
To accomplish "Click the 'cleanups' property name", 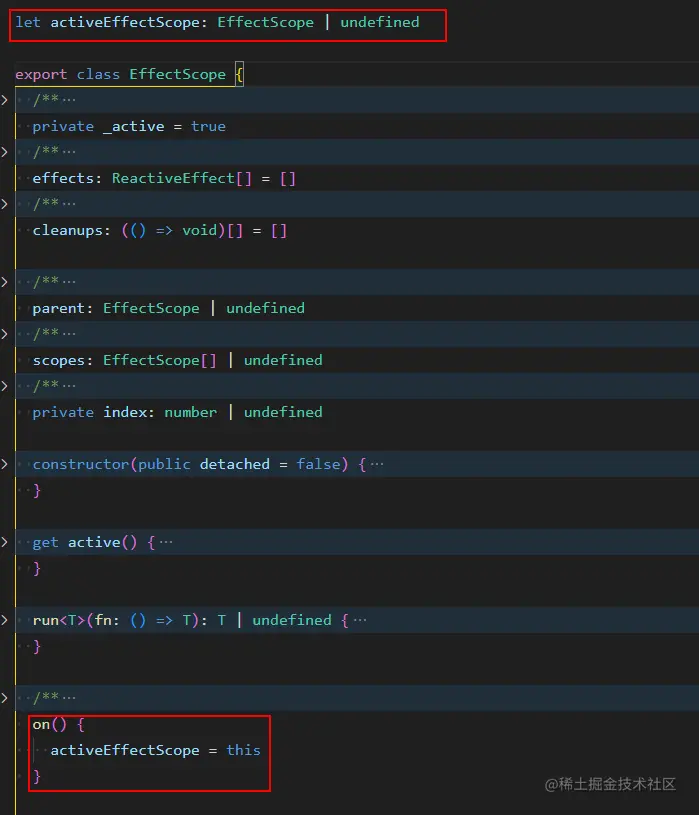I will pos(68,230).
